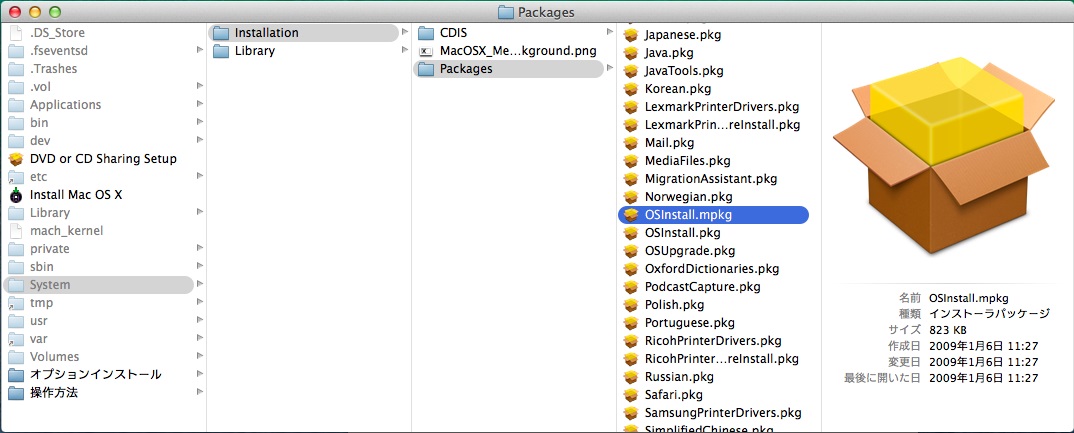This screenshot has height=433, width=1074.
Task: Click the Packages folder icon in title bar
Action: (x=505, y=12)
